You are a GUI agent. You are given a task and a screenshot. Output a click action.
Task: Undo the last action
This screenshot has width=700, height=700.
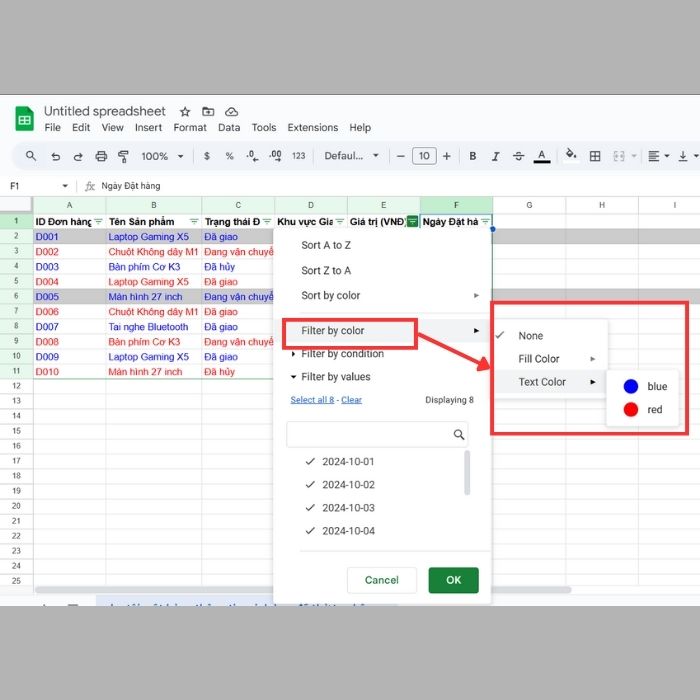pos(55,156)
